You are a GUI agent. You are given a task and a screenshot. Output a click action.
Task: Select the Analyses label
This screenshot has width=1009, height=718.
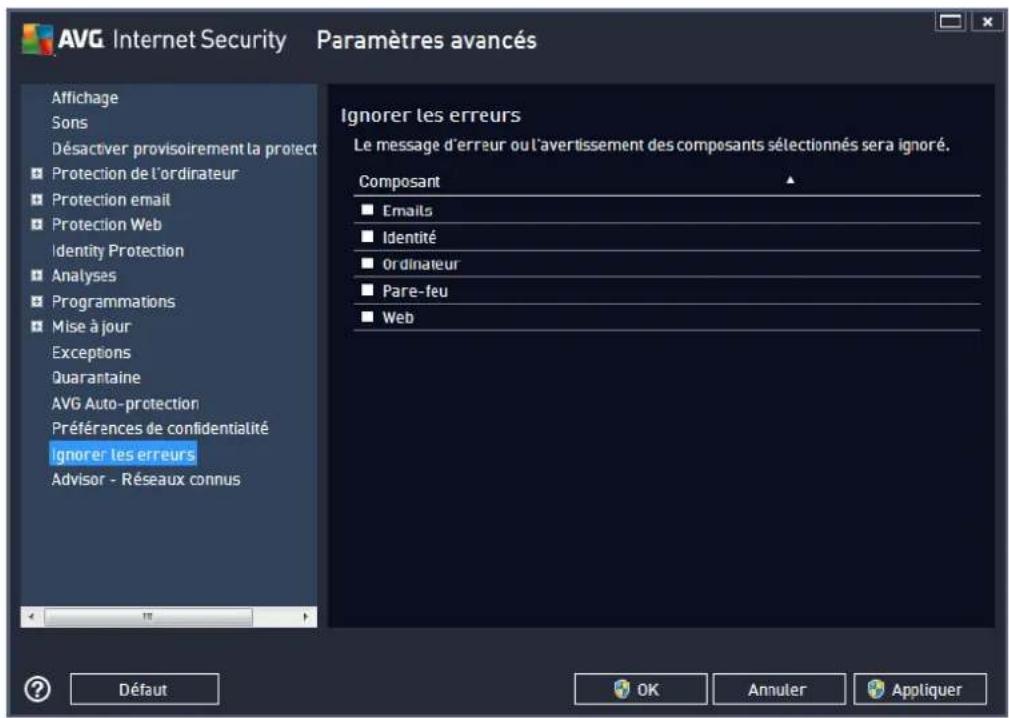[84, 275]
